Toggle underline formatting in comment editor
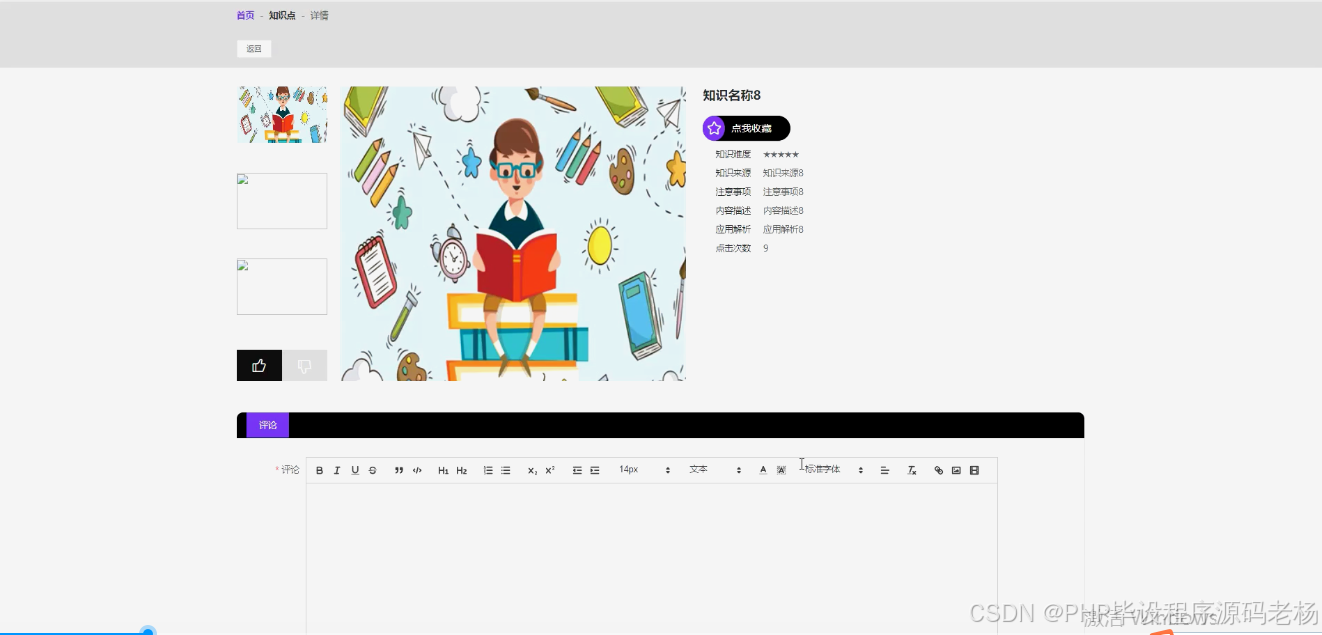1322x635 pixels. tap(355, 470)
